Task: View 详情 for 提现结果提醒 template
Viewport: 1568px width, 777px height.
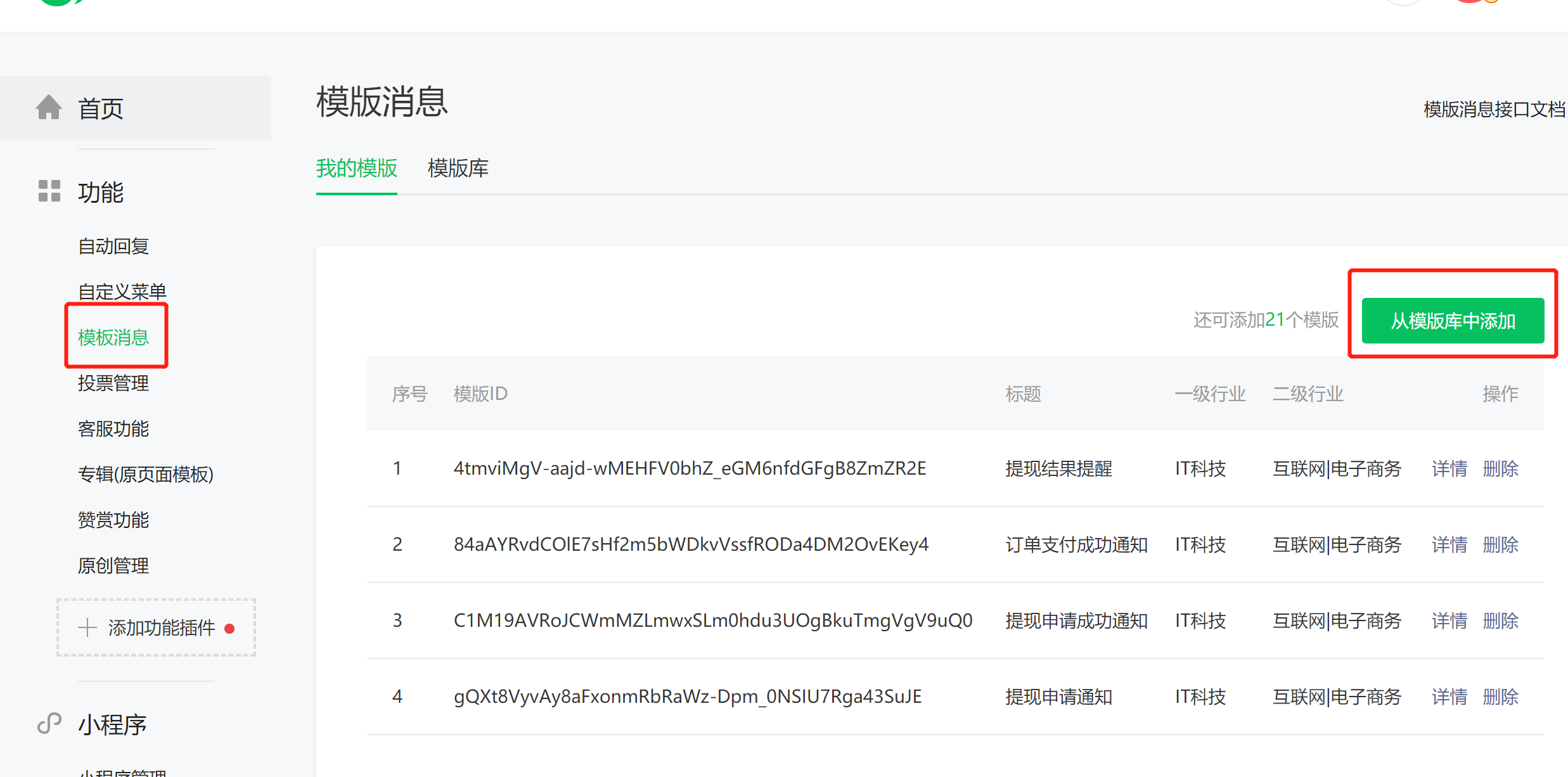Action: [1449, 468]
